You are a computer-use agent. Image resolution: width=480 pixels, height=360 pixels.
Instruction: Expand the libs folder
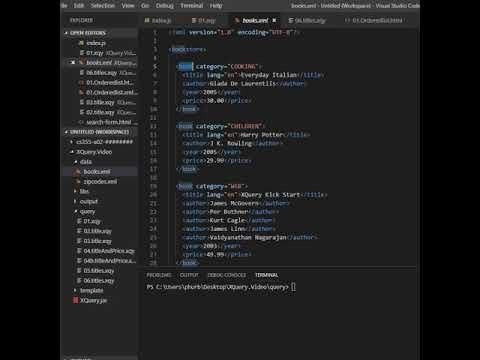(84, 191)
